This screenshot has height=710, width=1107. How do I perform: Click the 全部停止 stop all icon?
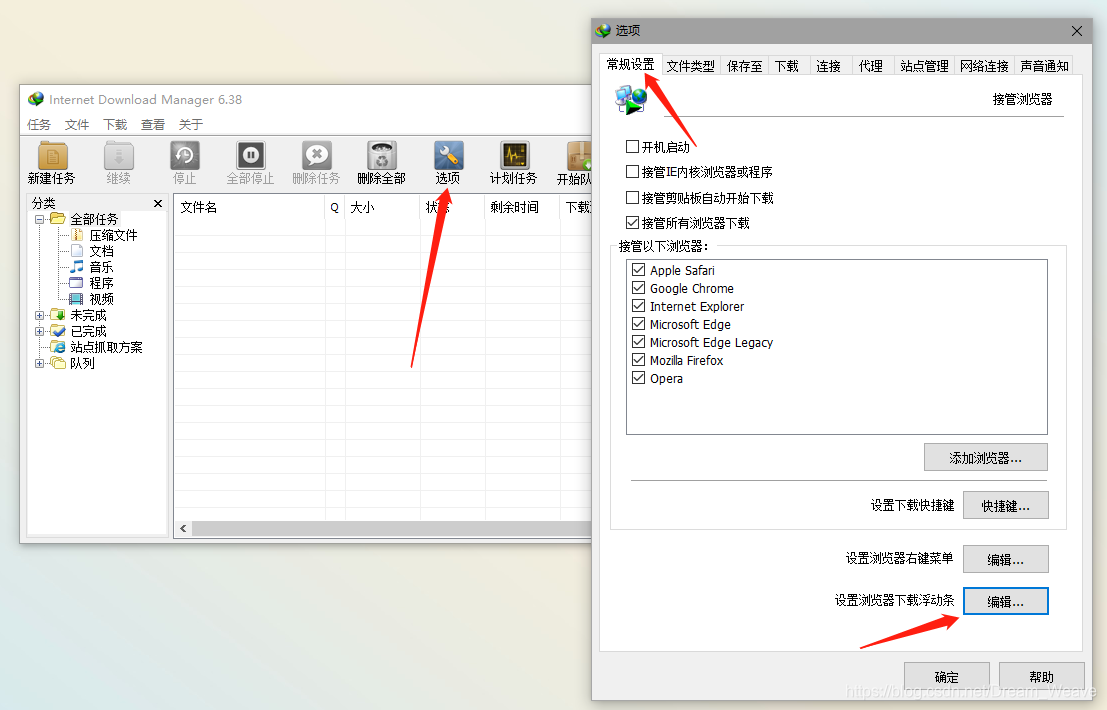click(250, 163)
